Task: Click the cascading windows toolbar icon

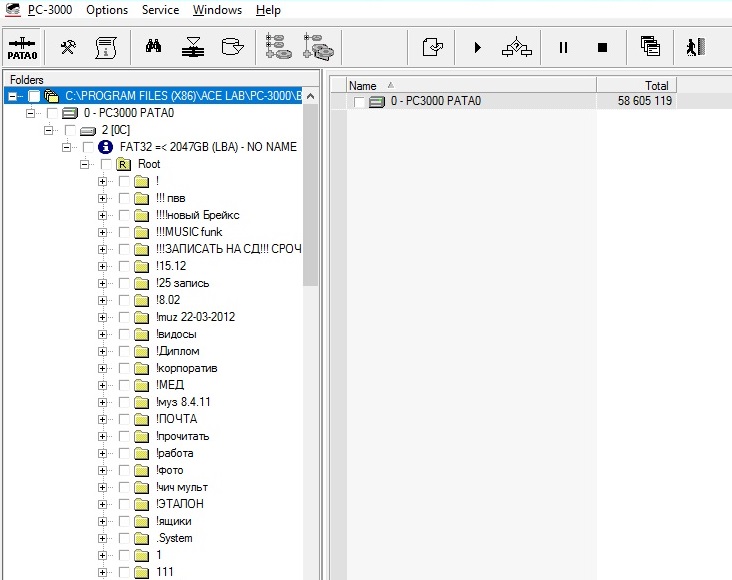Action: [x=650, y=47]
